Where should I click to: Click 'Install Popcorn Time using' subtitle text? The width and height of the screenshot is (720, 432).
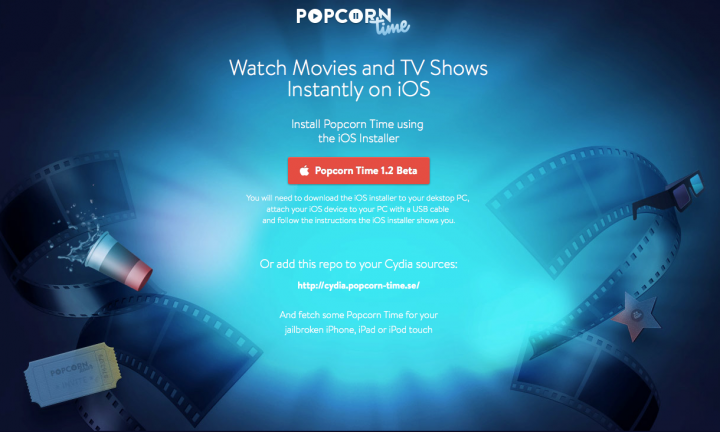click(357, 124)
